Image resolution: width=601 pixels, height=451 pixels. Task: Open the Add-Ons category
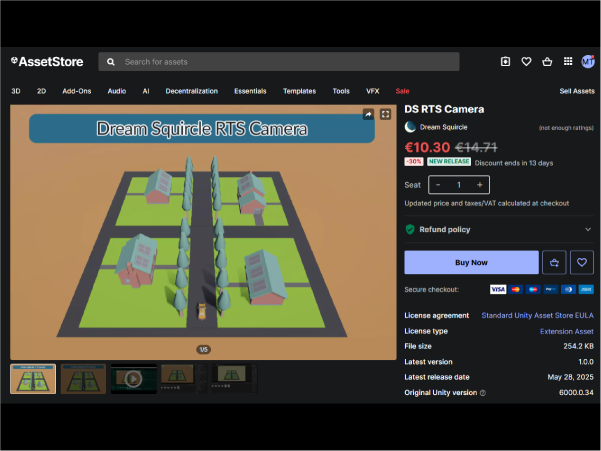tap(77, 91)
